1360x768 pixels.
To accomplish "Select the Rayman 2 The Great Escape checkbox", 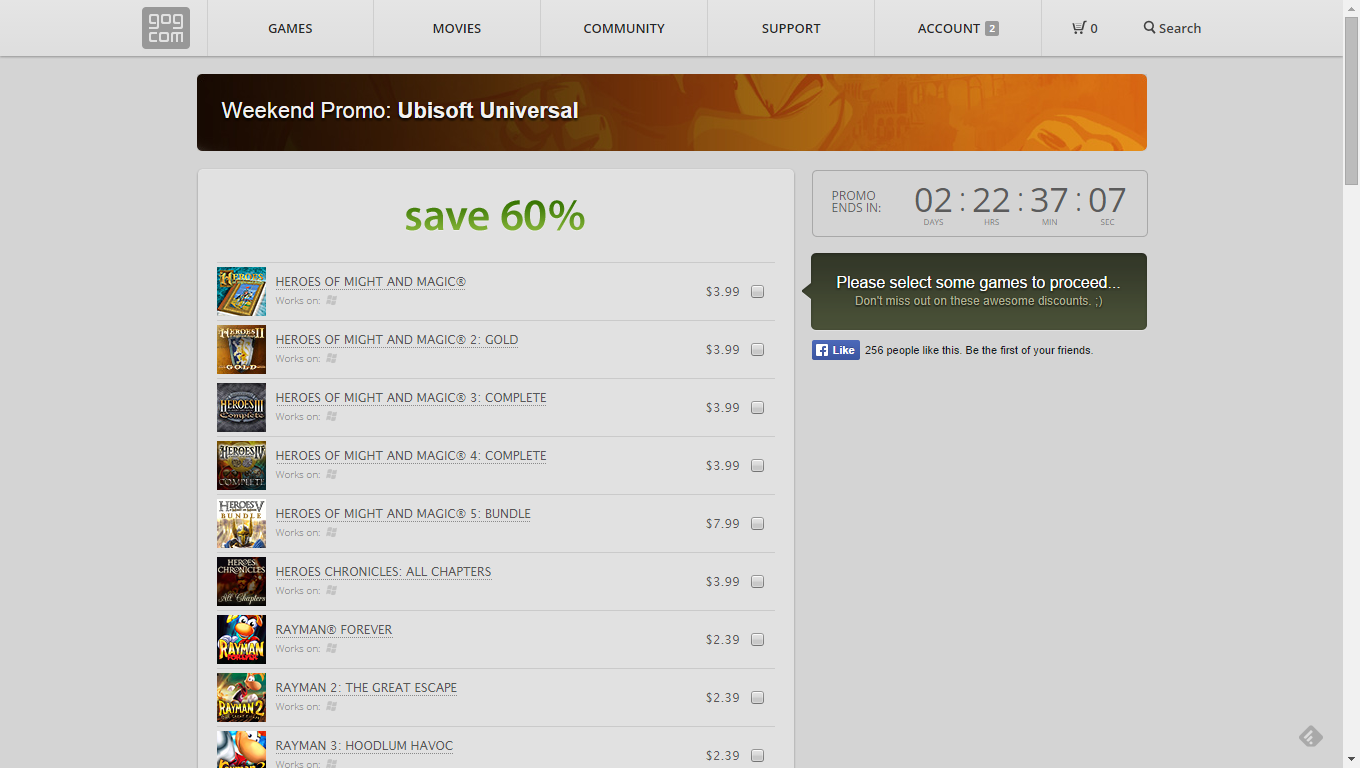I will click(x=757, y=697).
